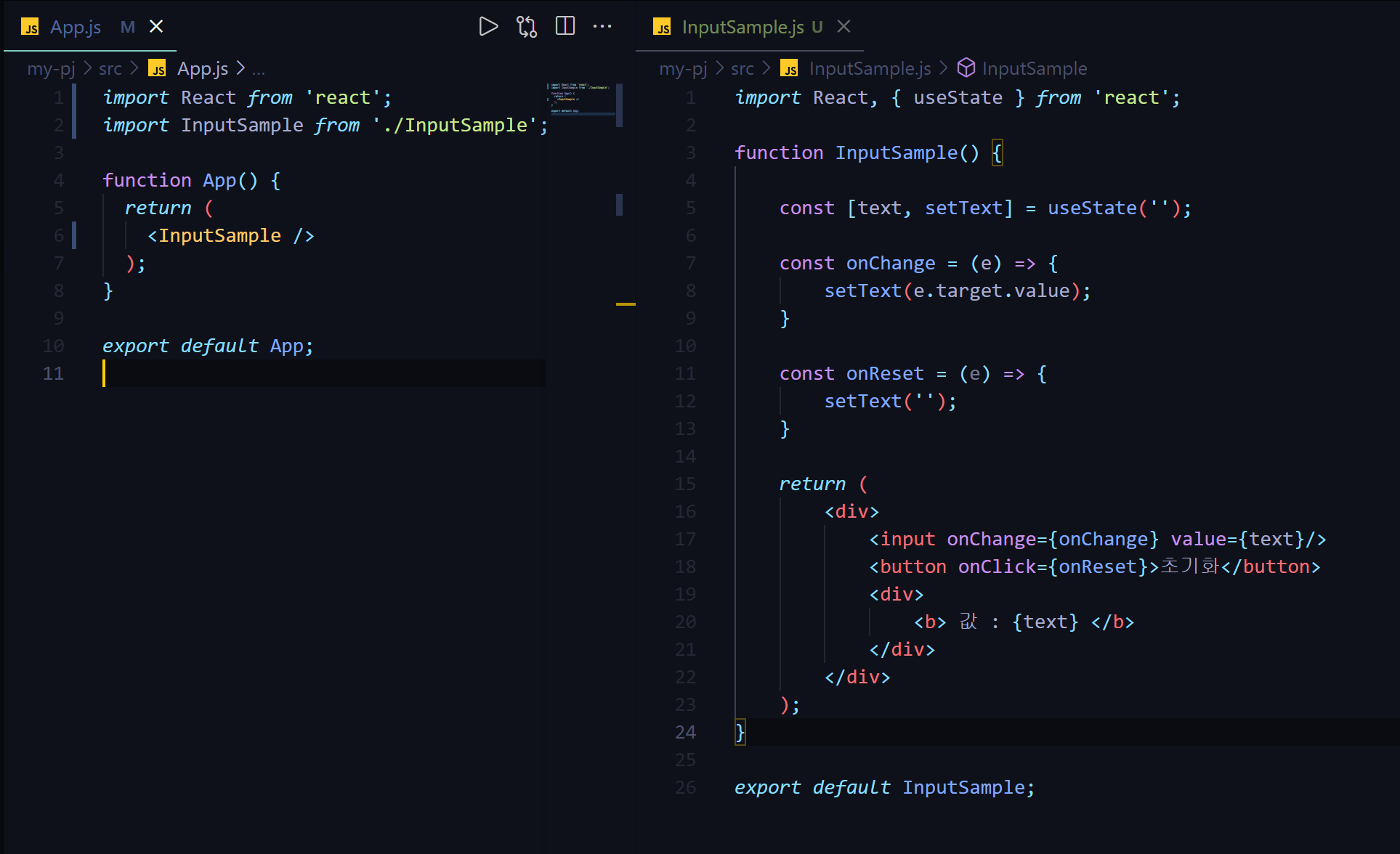Click the breadcrumb ellipsis after App.js

259,69
